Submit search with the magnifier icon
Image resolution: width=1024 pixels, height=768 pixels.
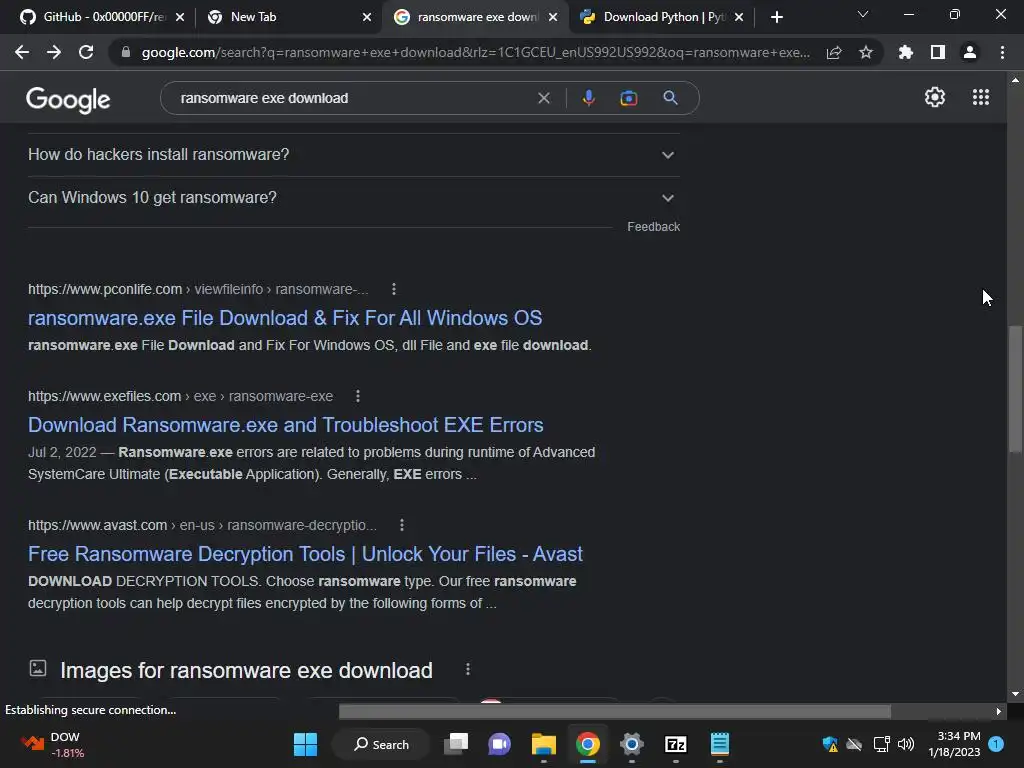click(x=670, y=98)
